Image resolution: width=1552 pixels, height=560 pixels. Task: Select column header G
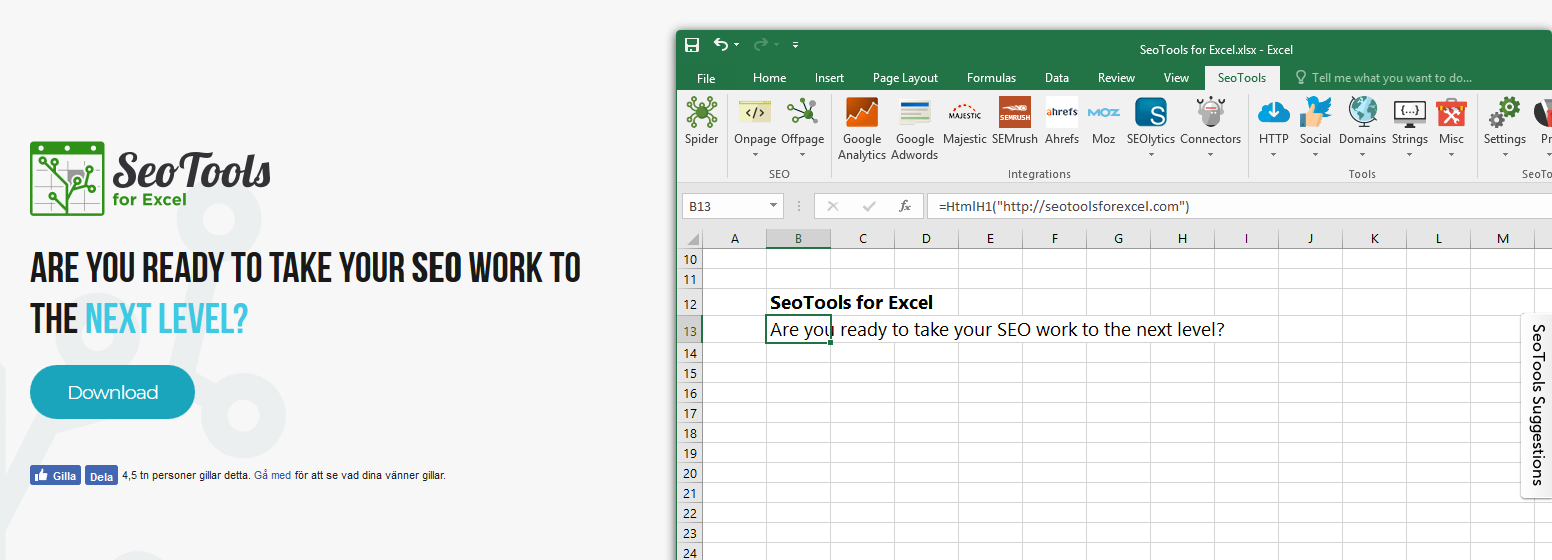1118,239
